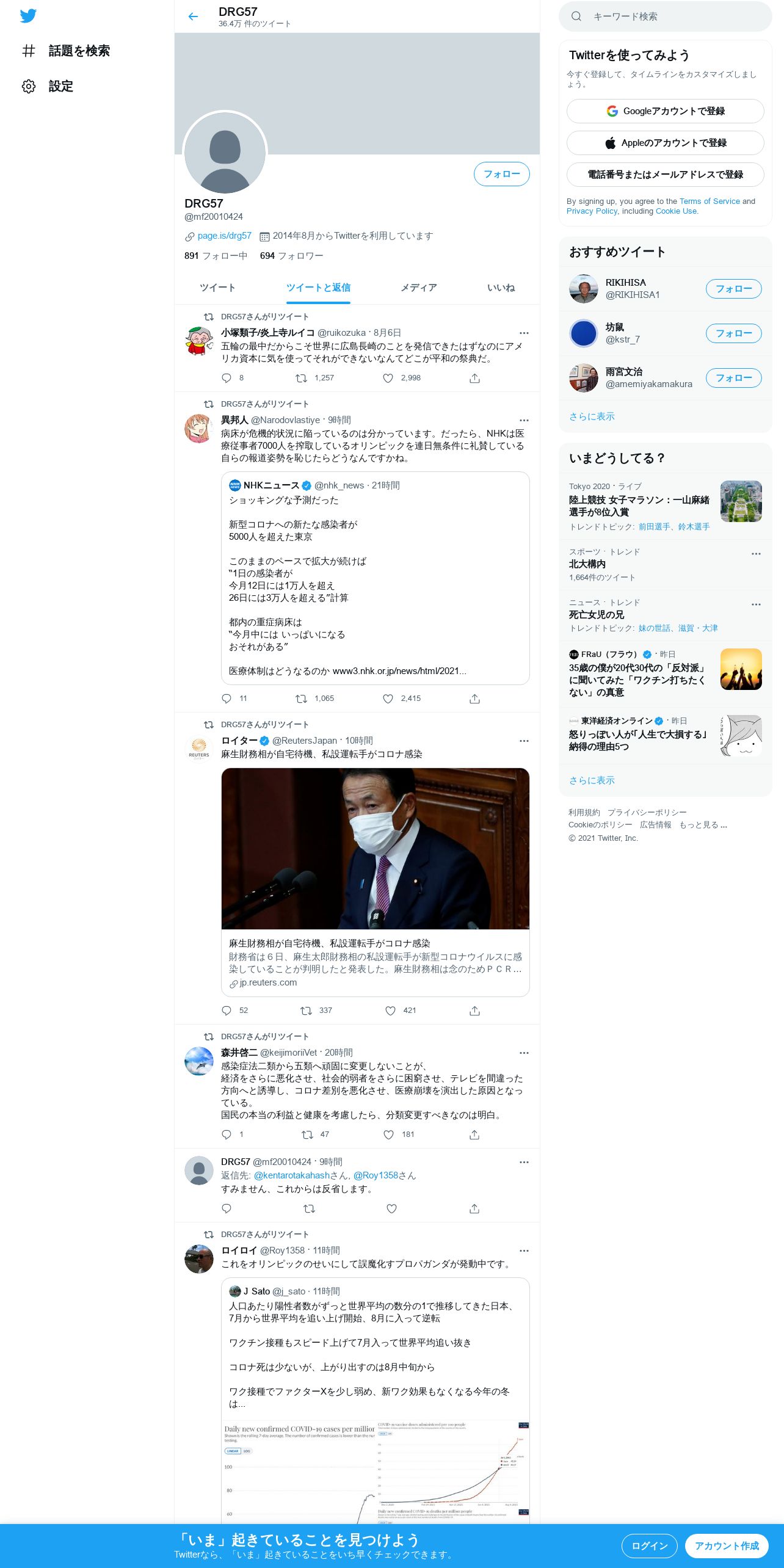Open the quoted NHKニュース tweet
784x1568 pixels.
375,578
